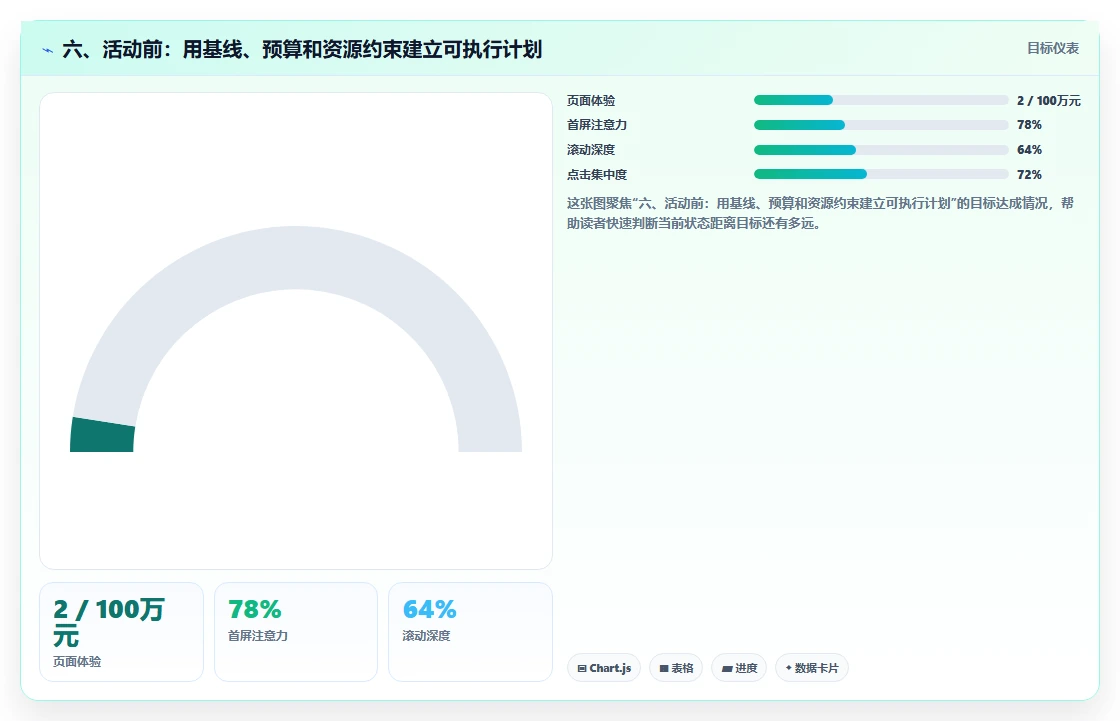Screen dimensions: 1120x721
Task: Click the 滚动深度 caption in data card
Action: point(426,635)
